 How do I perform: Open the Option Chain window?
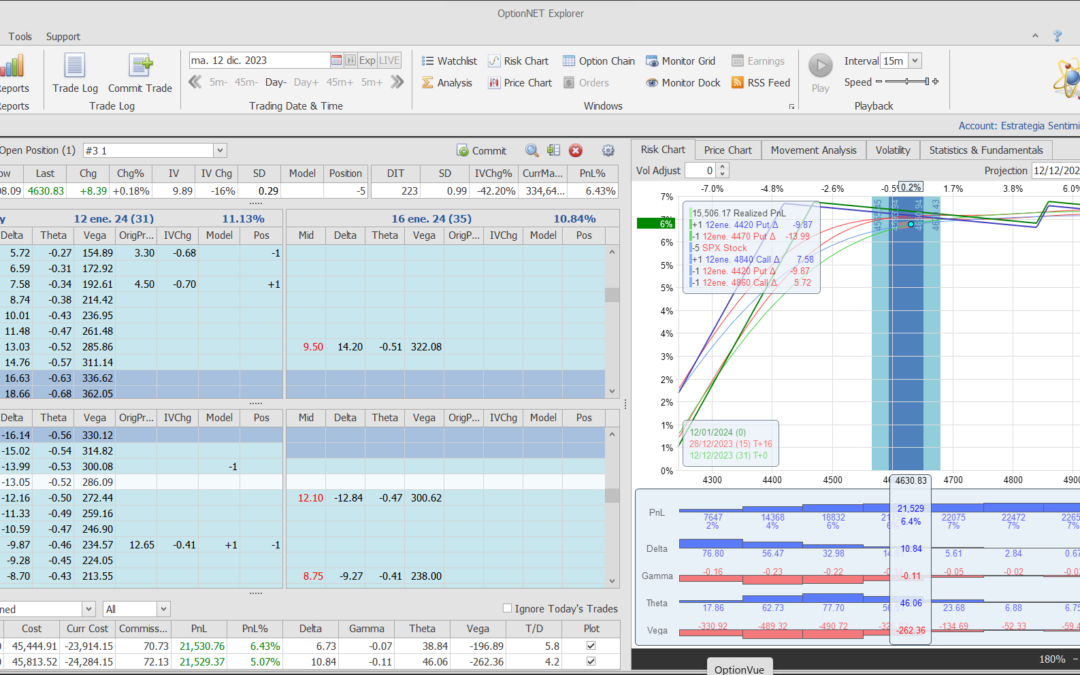598,61
